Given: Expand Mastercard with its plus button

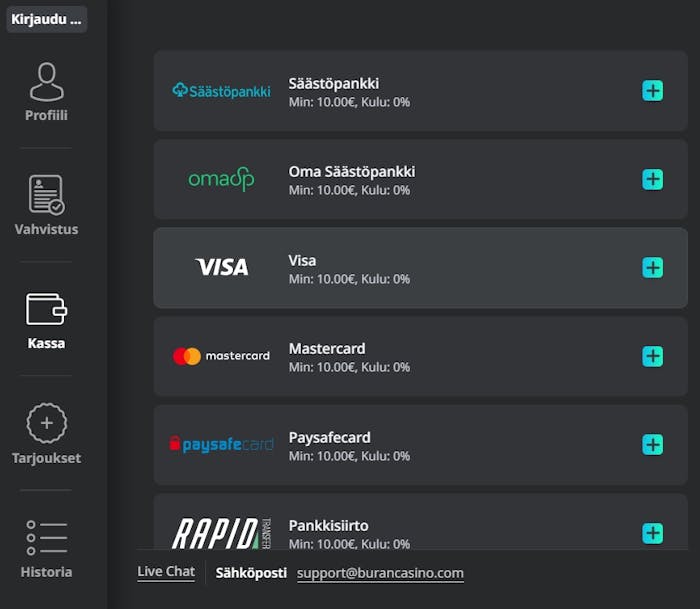Looking at the screenshot, I should coord(652,356).
